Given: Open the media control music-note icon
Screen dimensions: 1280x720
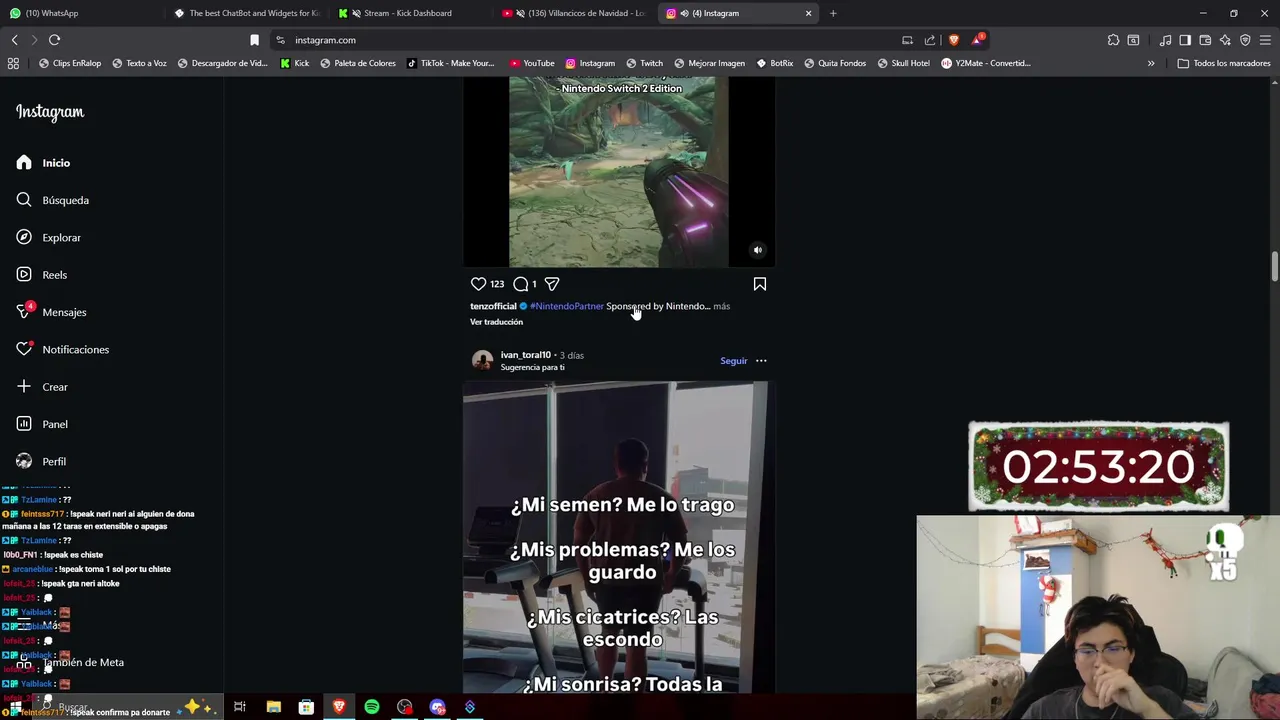Looking at the screenshot, I should pos(1165,40).
